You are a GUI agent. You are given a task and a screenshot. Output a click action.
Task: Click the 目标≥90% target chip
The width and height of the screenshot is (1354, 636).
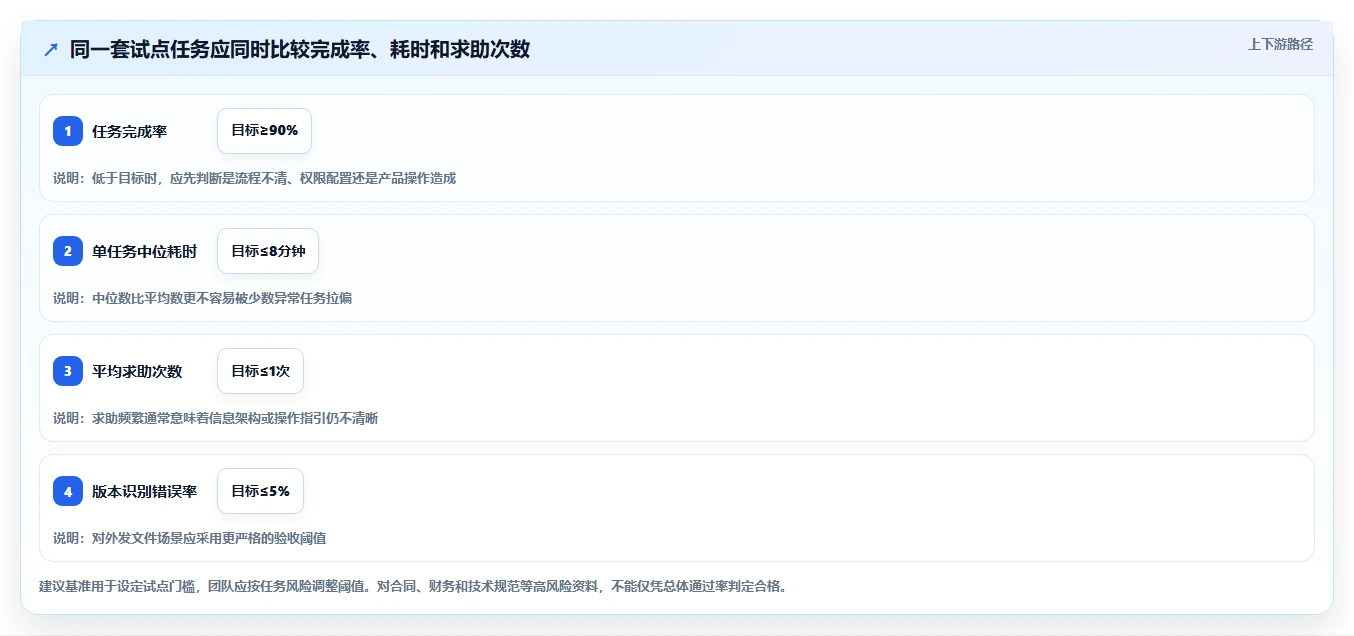click(264, 131)
